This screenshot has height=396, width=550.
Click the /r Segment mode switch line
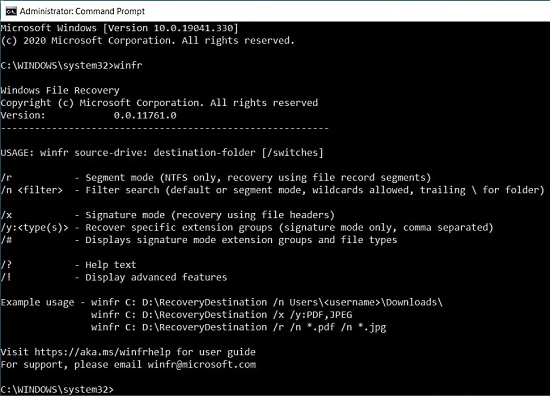coord(216,177)
